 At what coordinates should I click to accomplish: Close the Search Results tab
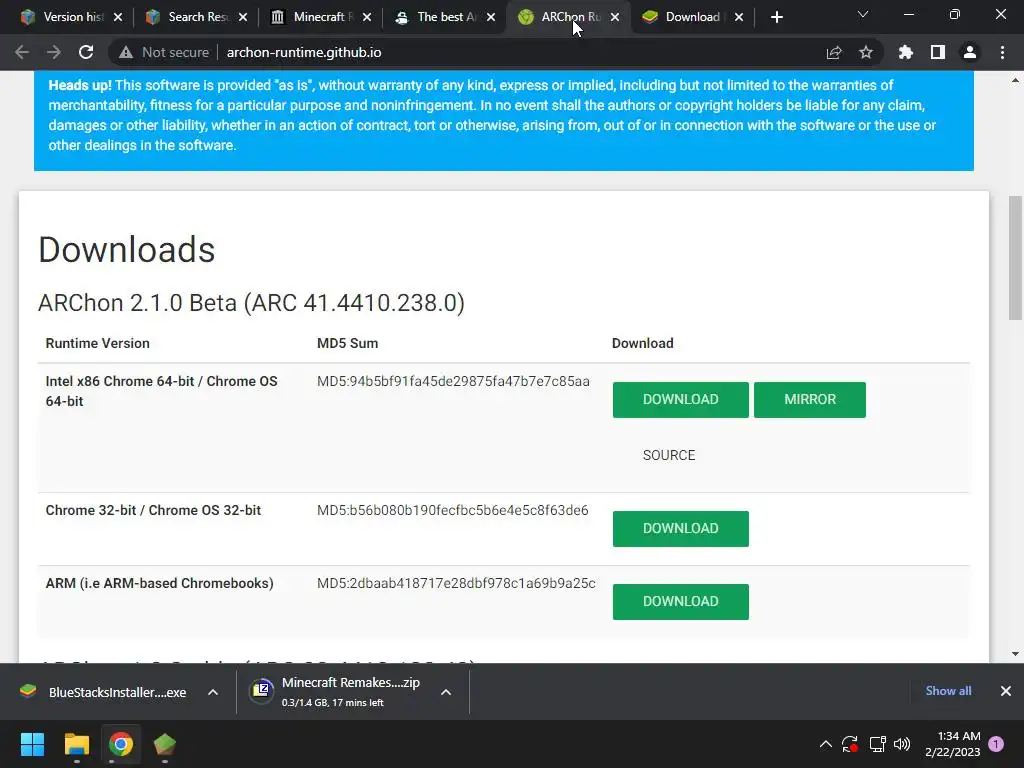point(243,17)
